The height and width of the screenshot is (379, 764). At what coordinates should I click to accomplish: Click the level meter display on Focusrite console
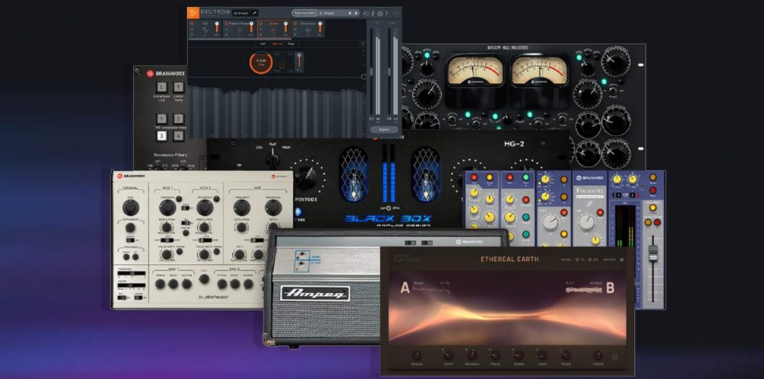click(x=625, y=226)
